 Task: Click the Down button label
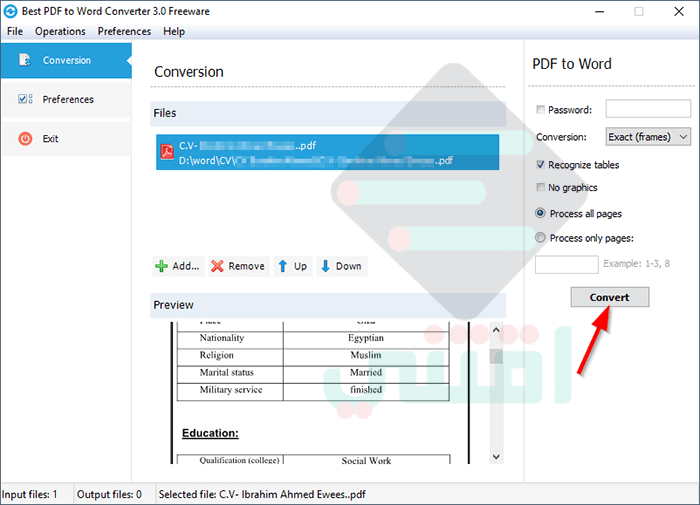tap(349, 266)
